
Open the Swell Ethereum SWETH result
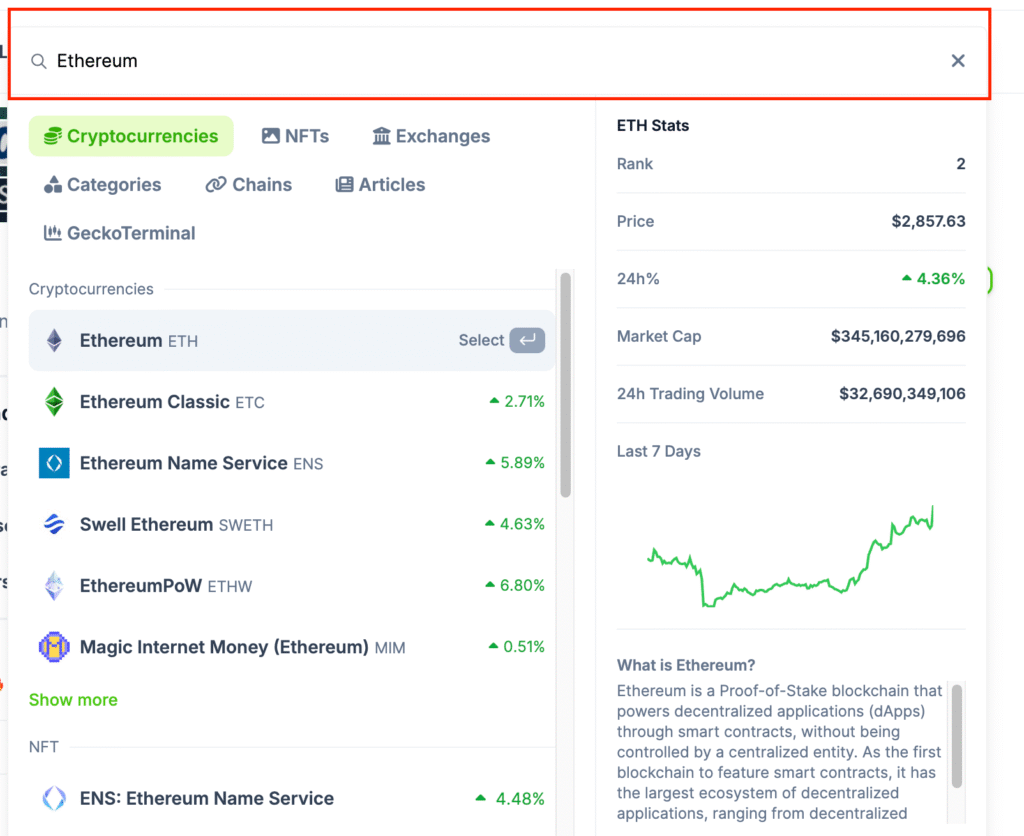pyautogui.click(x=291, y=524)
